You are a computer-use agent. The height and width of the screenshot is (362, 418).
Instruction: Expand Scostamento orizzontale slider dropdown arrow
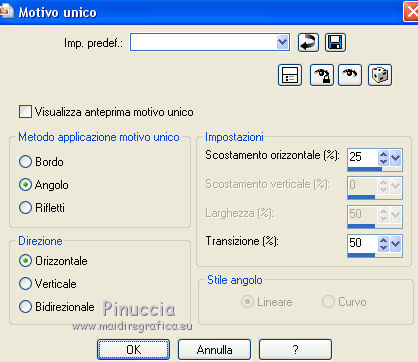coord(395,157)
